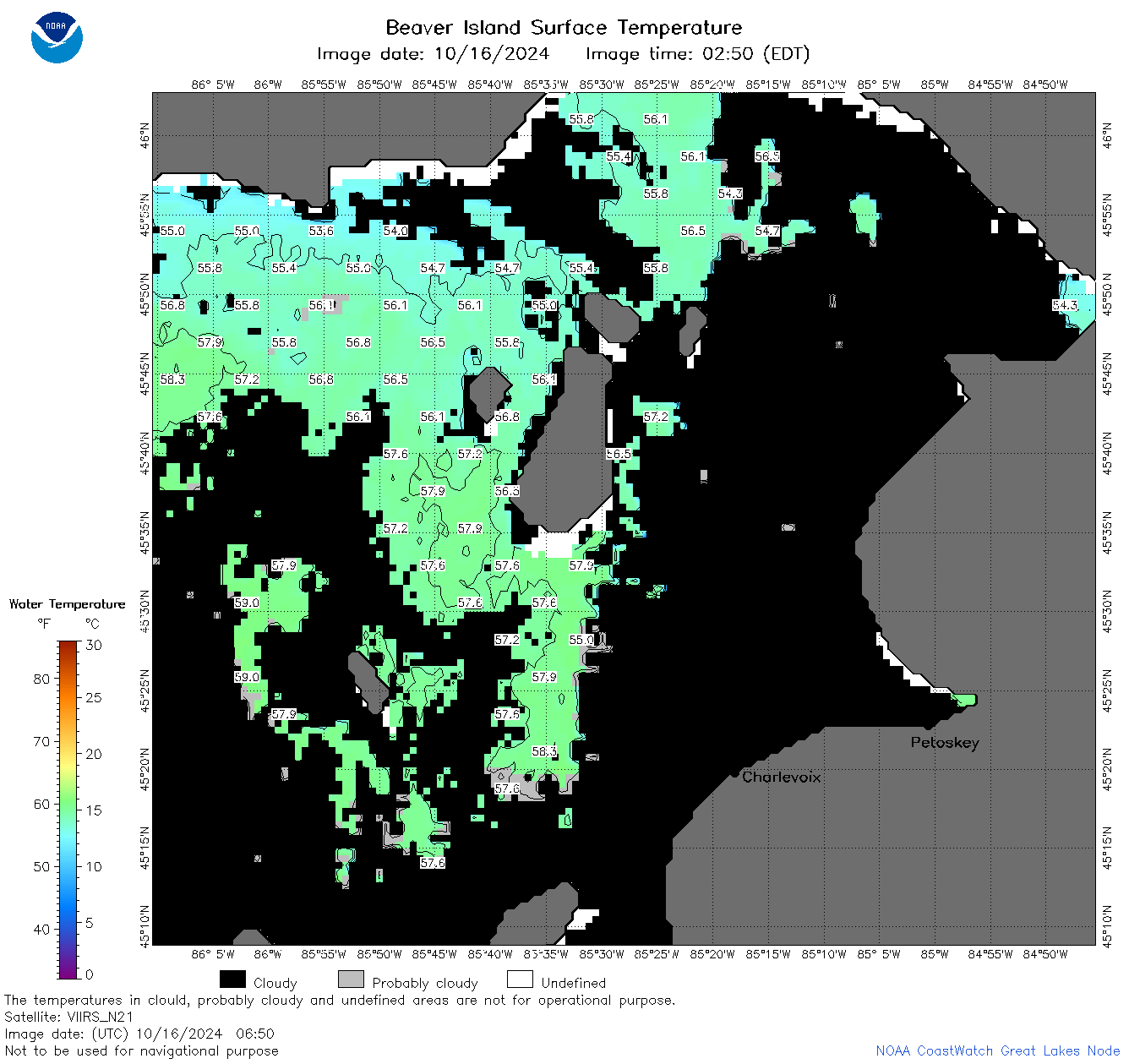Click the NOAA logo emblem
Screen dimensions: 1129x1064
click(x=57, y=37)
